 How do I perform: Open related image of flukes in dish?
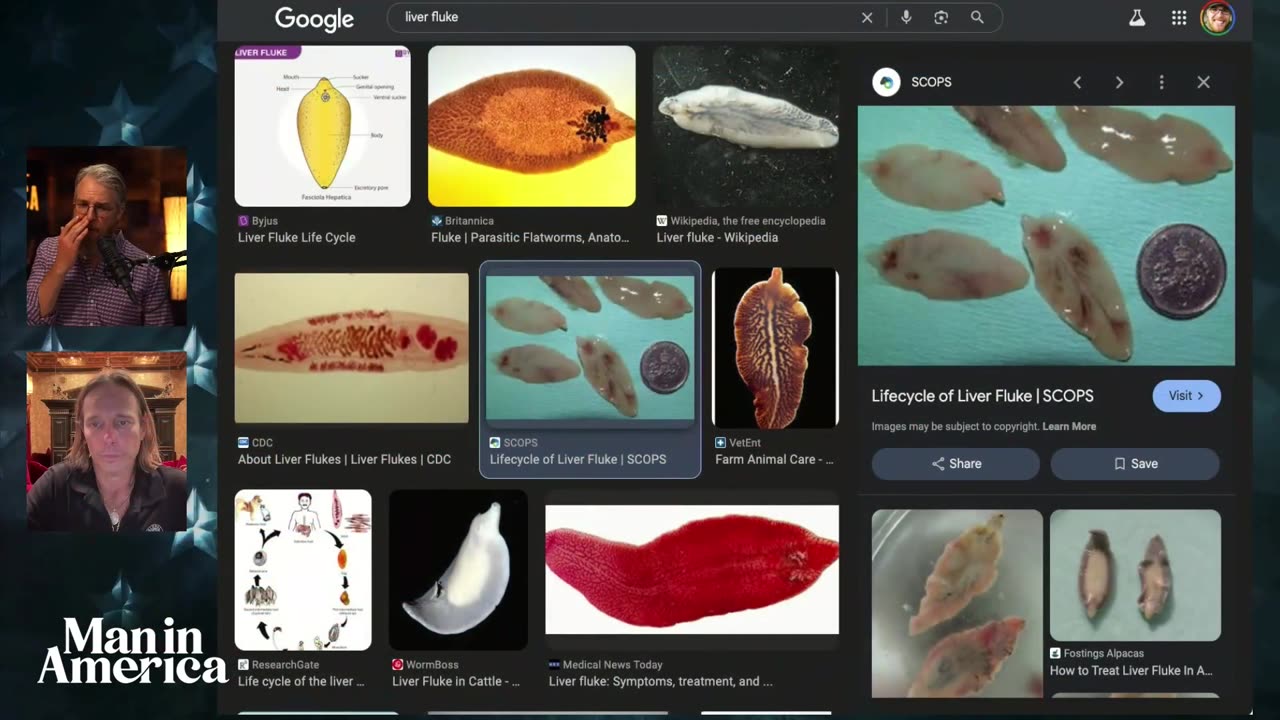click(957, 603)
